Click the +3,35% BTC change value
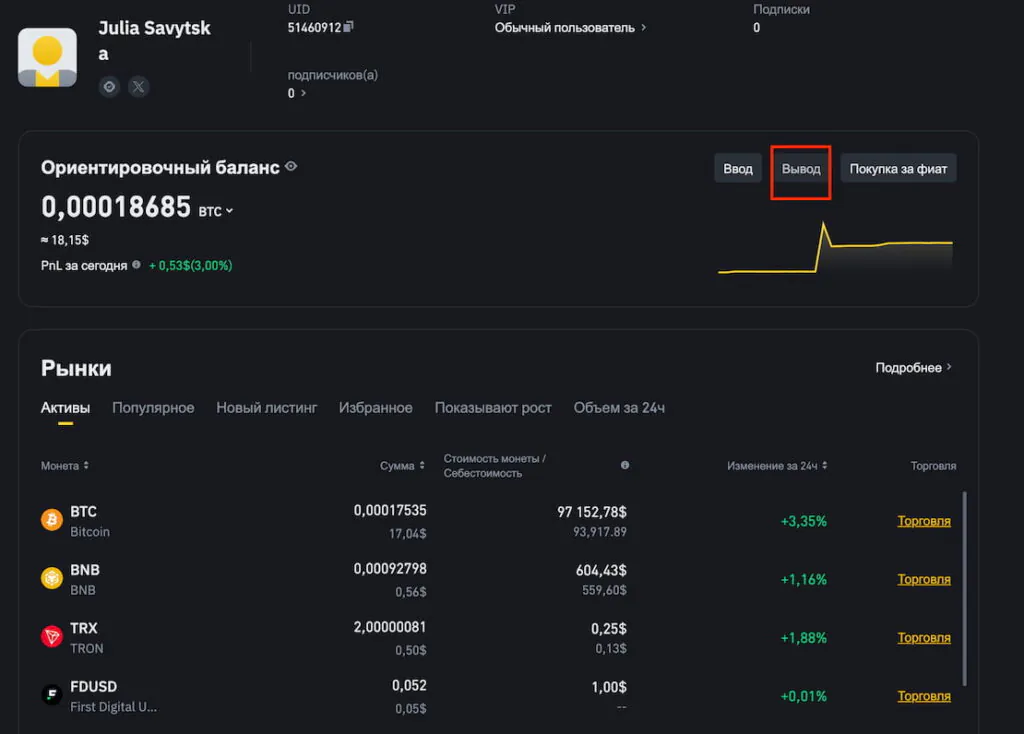1024x734 pixels. 803,521
